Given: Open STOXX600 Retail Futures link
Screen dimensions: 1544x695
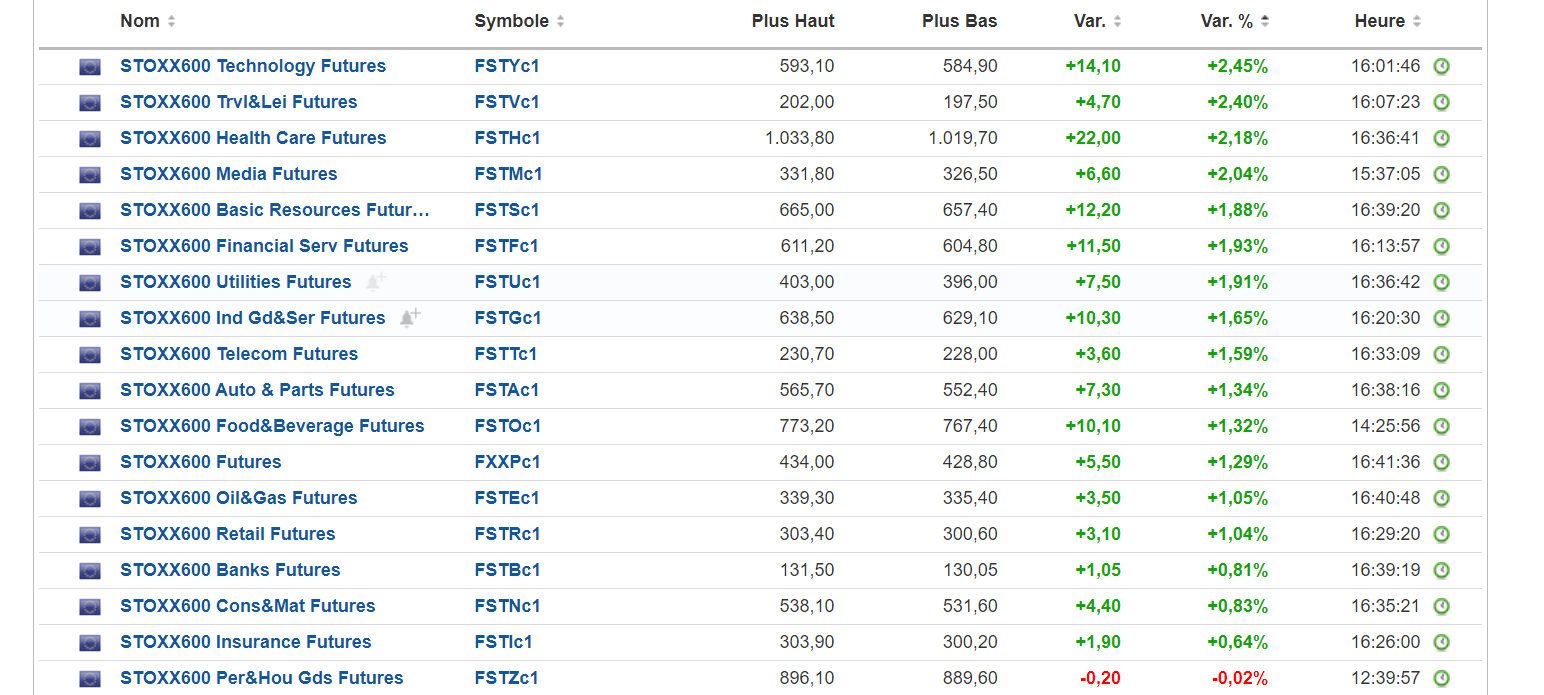Looking at the screenshot, I should (x=227, y=534).
